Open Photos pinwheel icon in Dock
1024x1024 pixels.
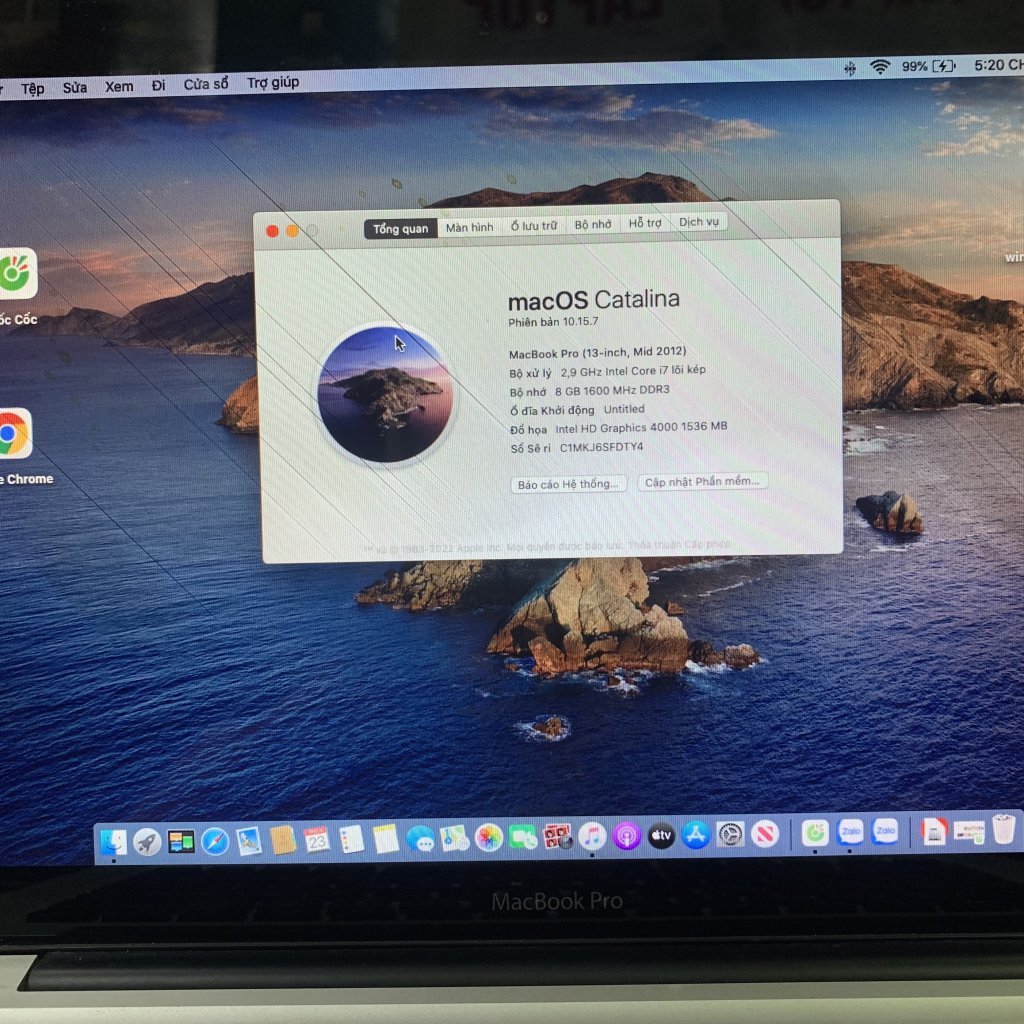488,837
